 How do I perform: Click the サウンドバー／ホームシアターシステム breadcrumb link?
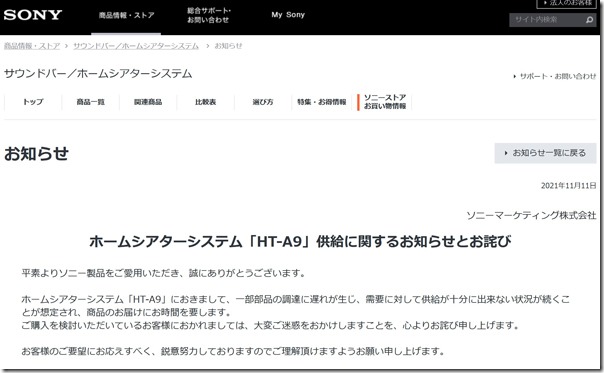pos(136,46)
